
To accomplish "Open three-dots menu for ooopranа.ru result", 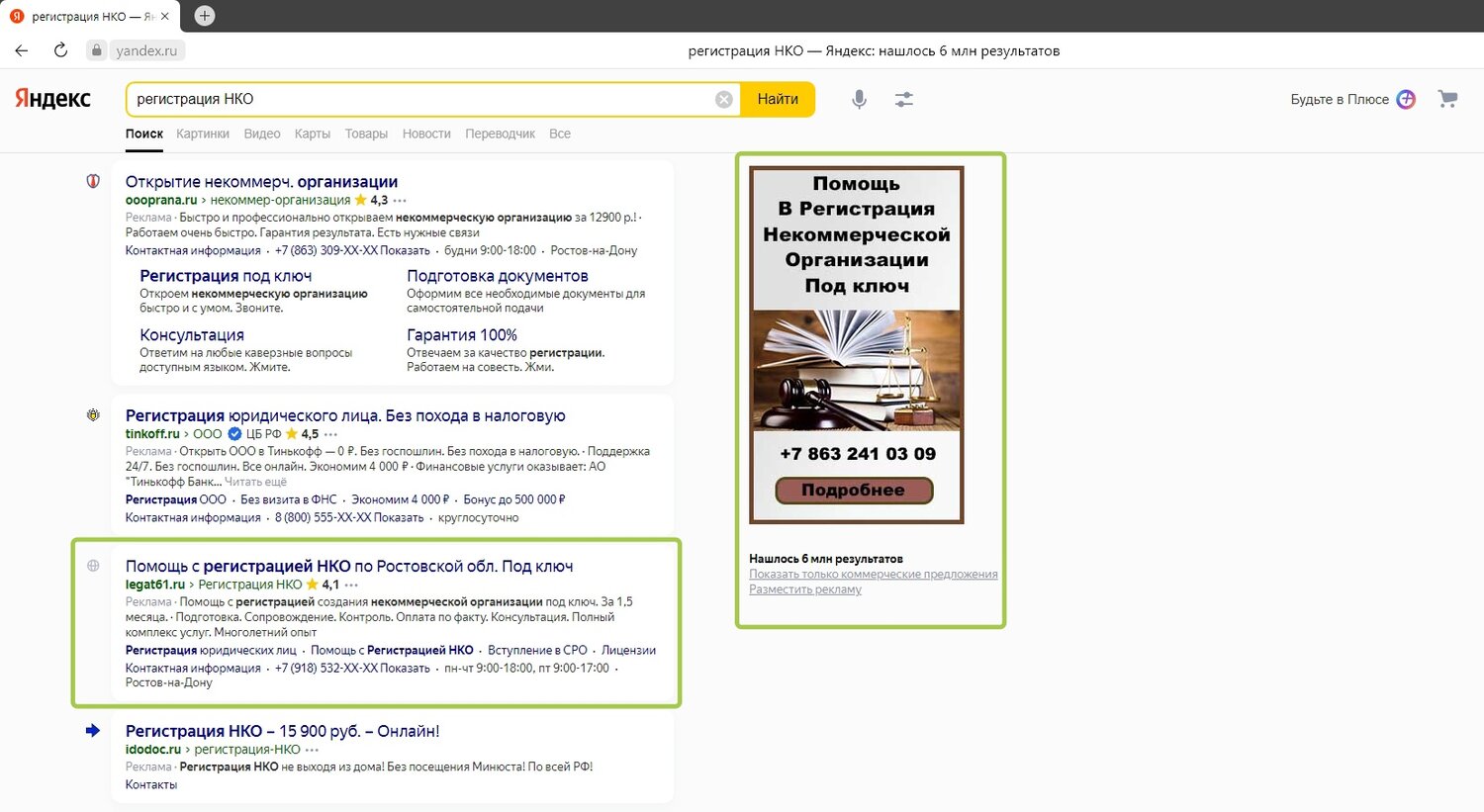I will [400, 200].
